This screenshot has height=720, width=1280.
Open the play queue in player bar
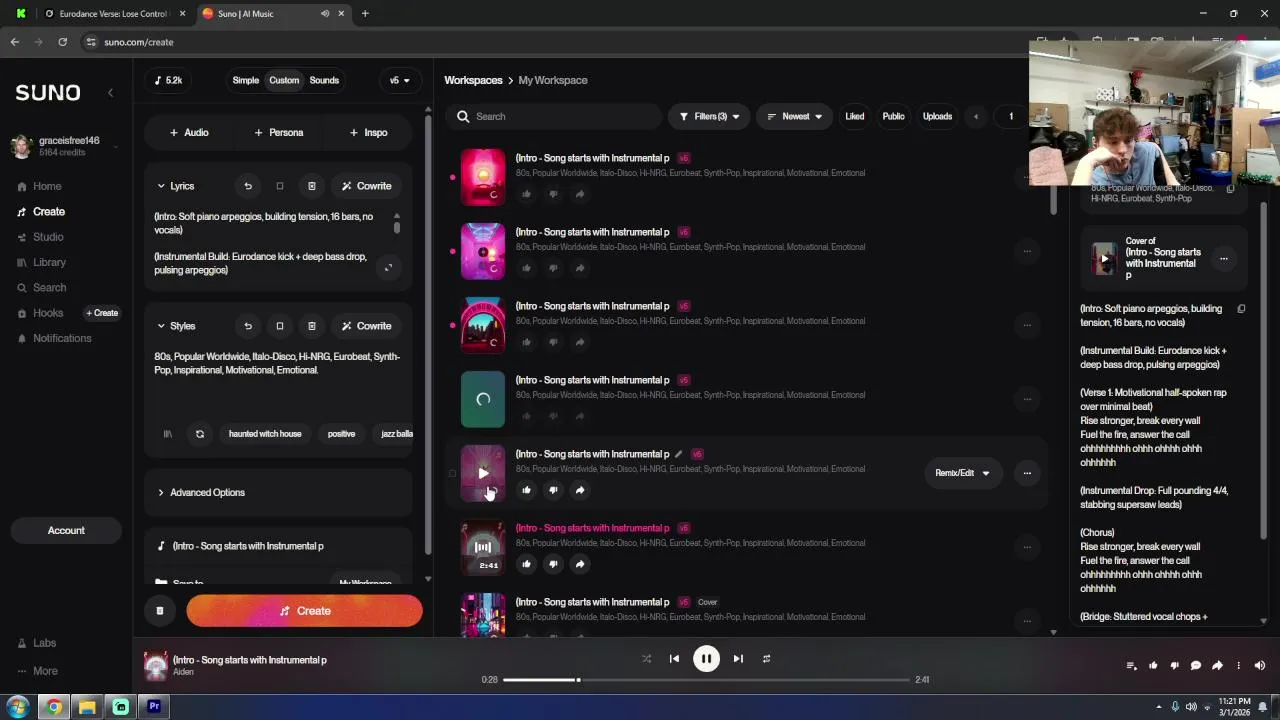tap(1131, 666)
